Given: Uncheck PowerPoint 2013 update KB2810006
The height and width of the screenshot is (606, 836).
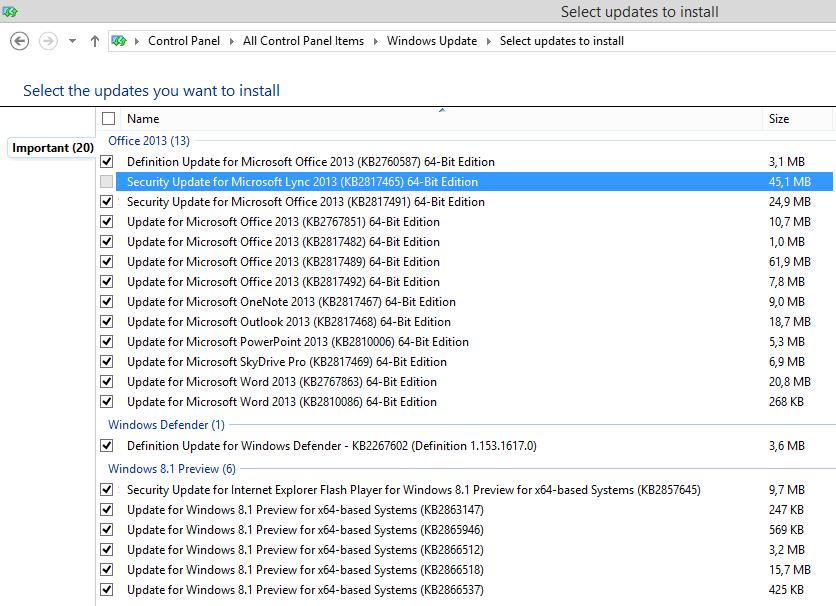Looking at the screenshot, I should [107, 341].
